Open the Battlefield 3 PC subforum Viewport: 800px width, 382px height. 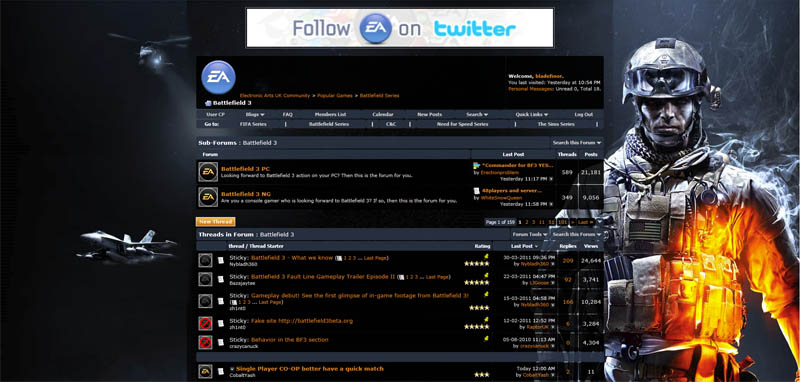(x=245, y=168)
